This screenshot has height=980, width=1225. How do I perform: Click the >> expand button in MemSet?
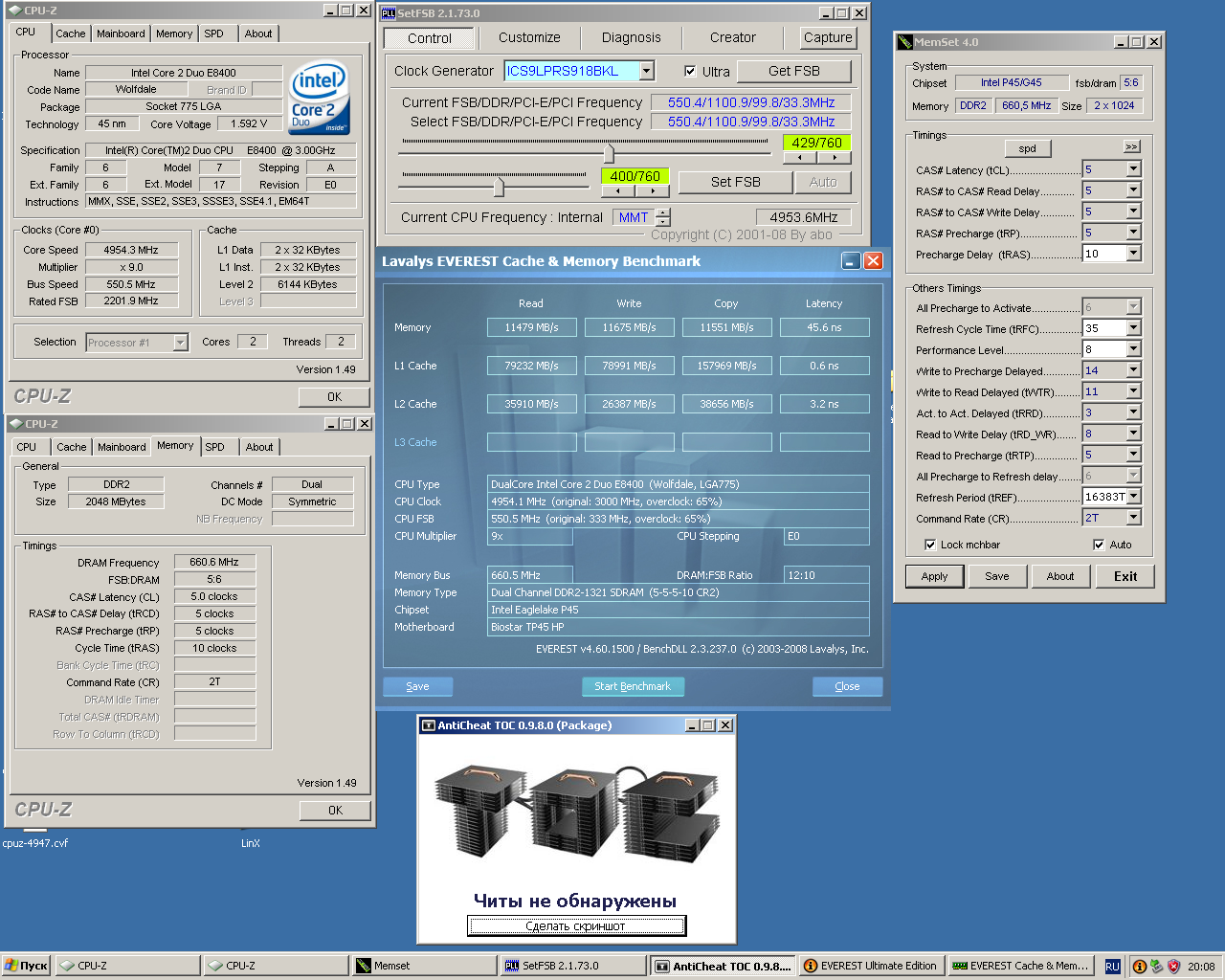coord(1131,146)
